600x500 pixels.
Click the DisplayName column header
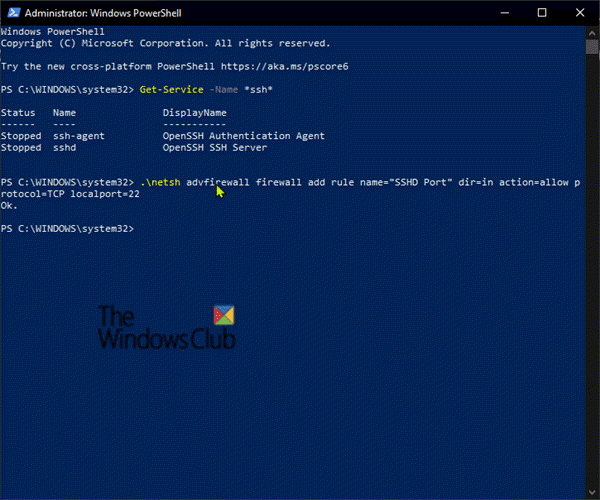[x=194, y=113]
